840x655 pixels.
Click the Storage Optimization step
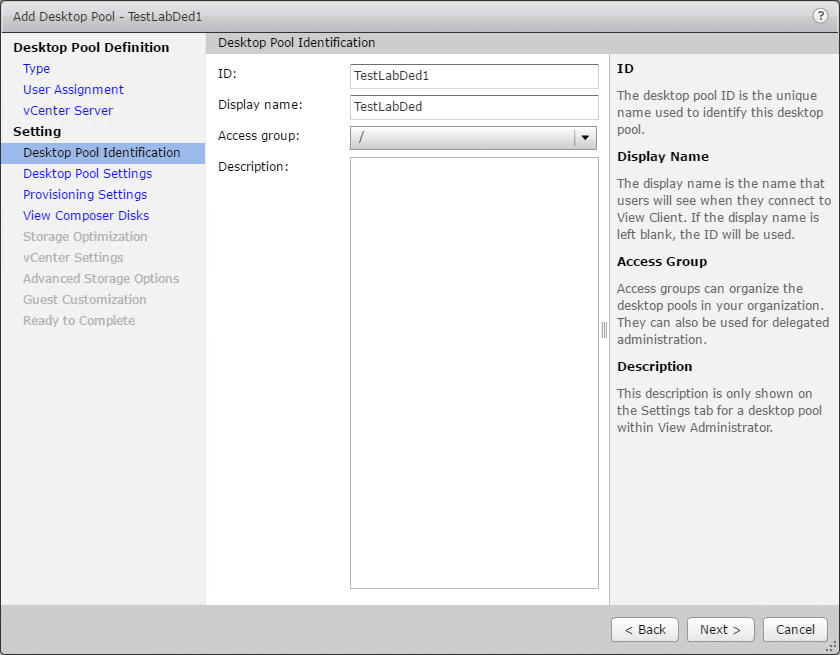(x=85, y=237)
